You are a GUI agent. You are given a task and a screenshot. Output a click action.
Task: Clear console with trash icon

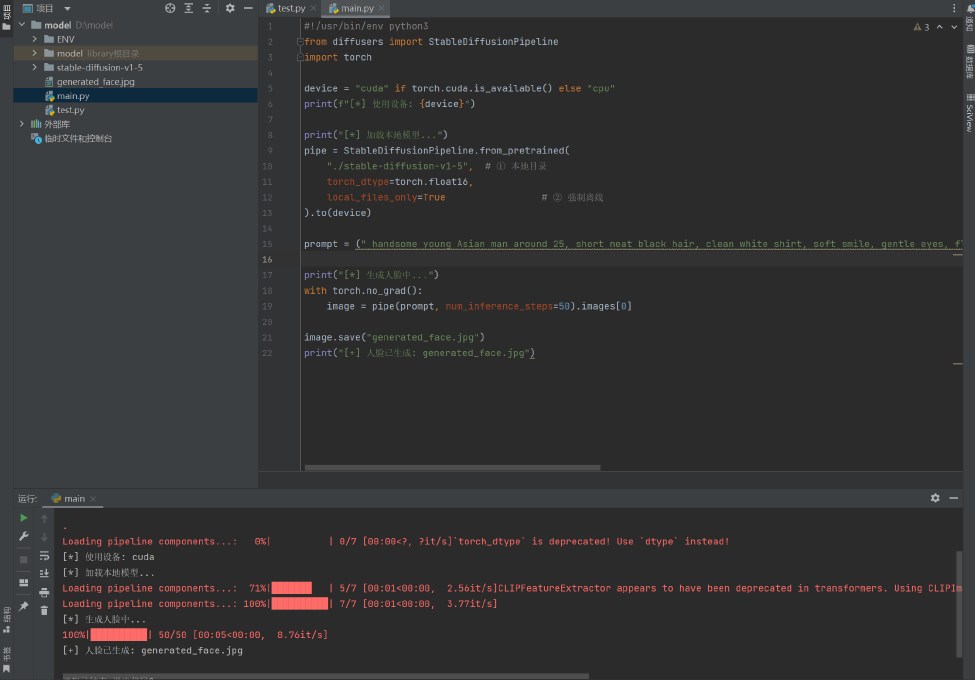click(44, 611)
